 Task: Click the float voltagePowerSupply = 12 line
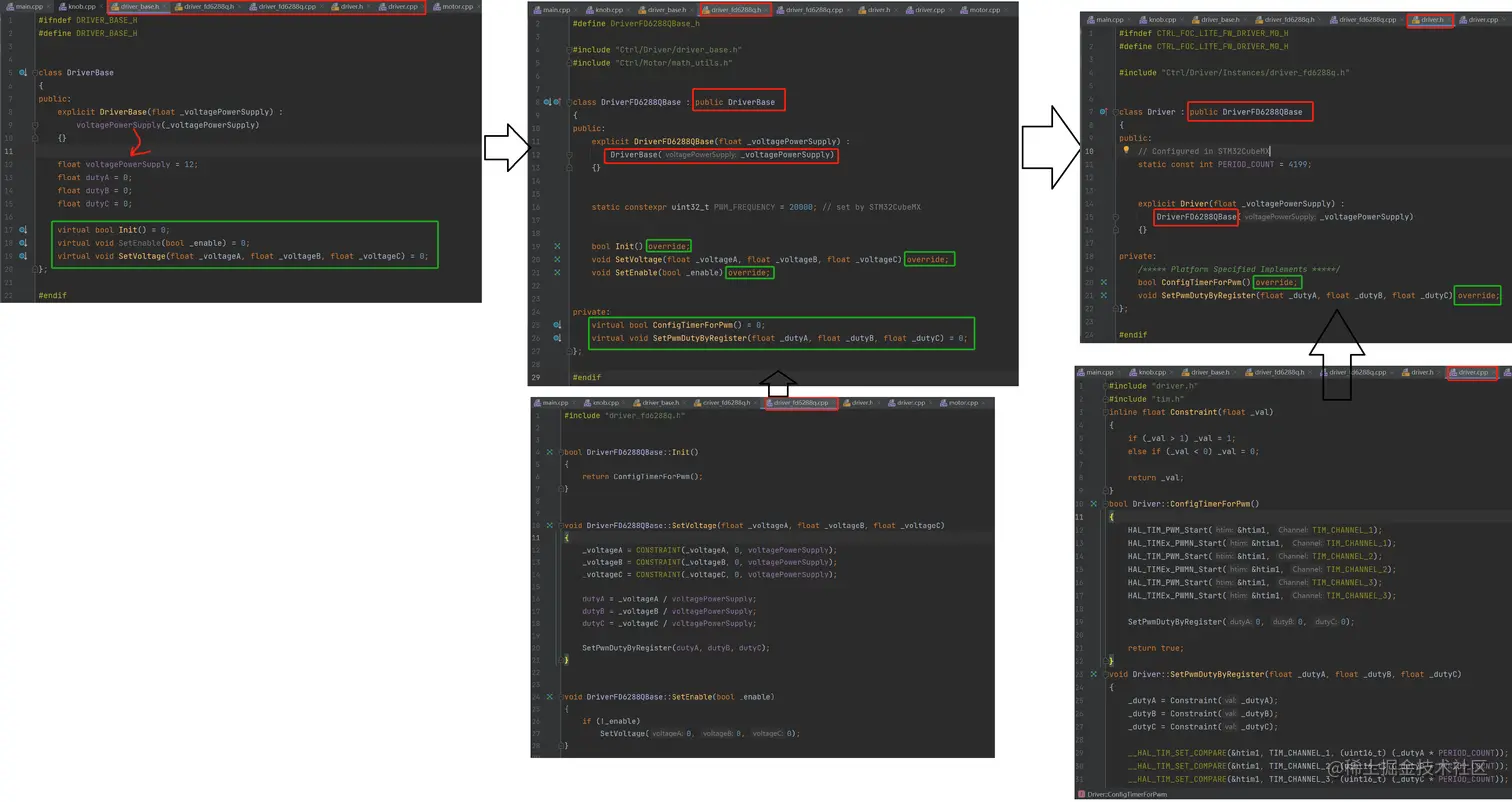click(127, 164)
